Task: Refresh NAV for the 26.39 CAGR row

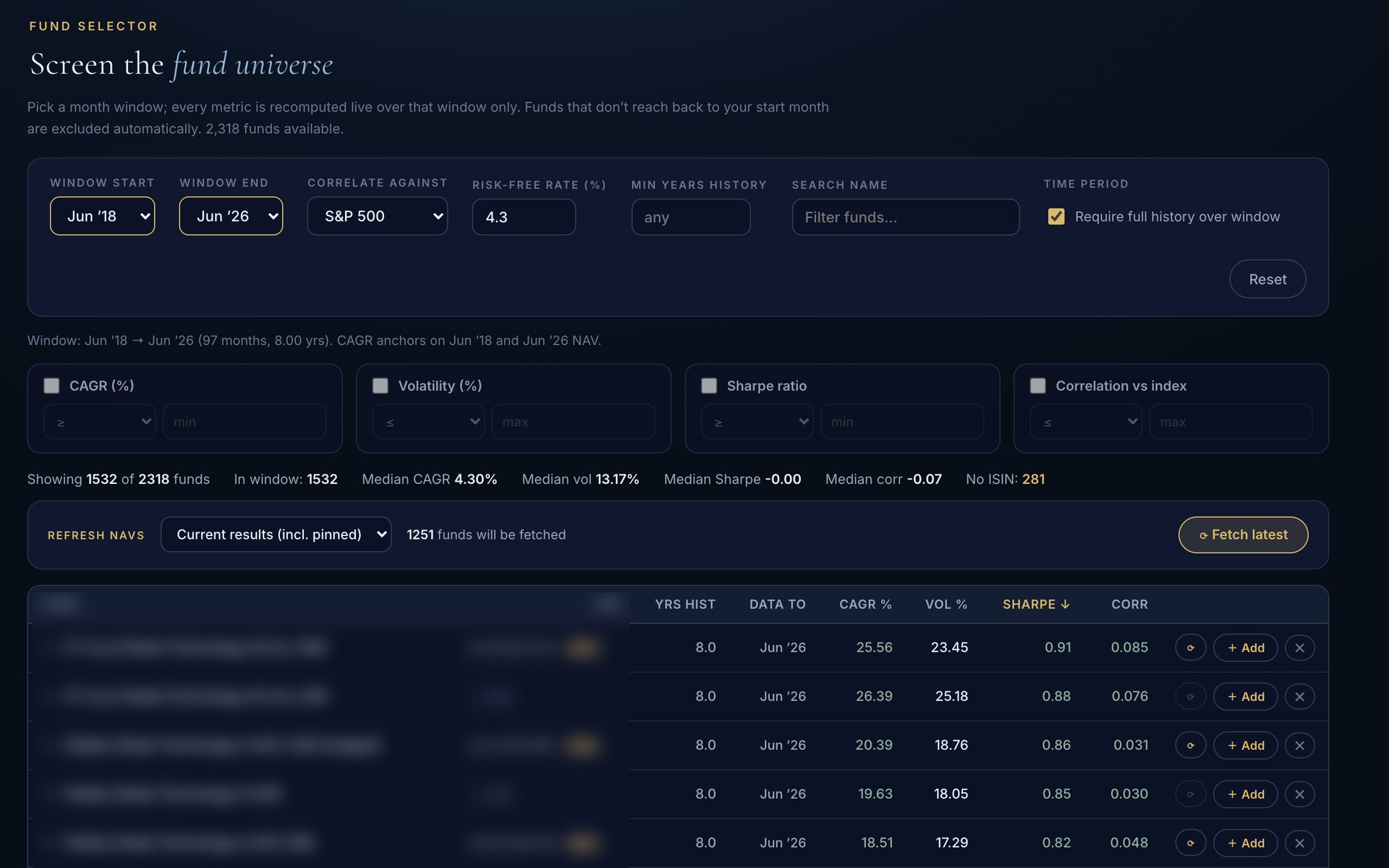Action: point(1190,697)
